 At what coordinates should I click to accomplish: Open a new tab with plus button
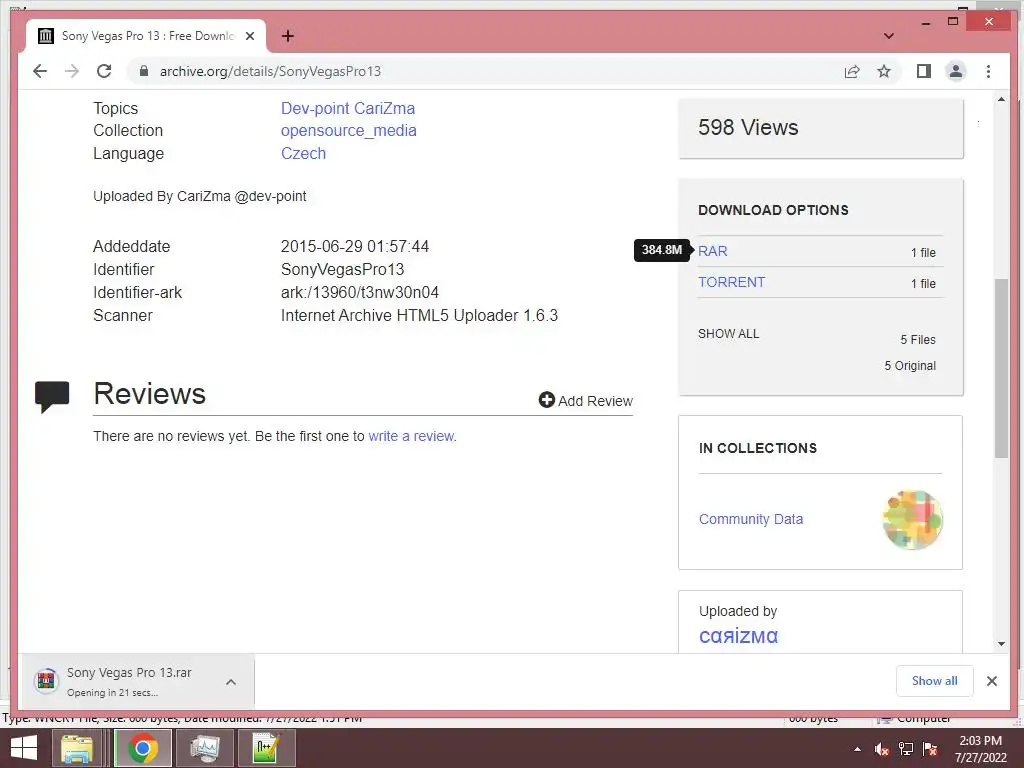click(287, 36)
